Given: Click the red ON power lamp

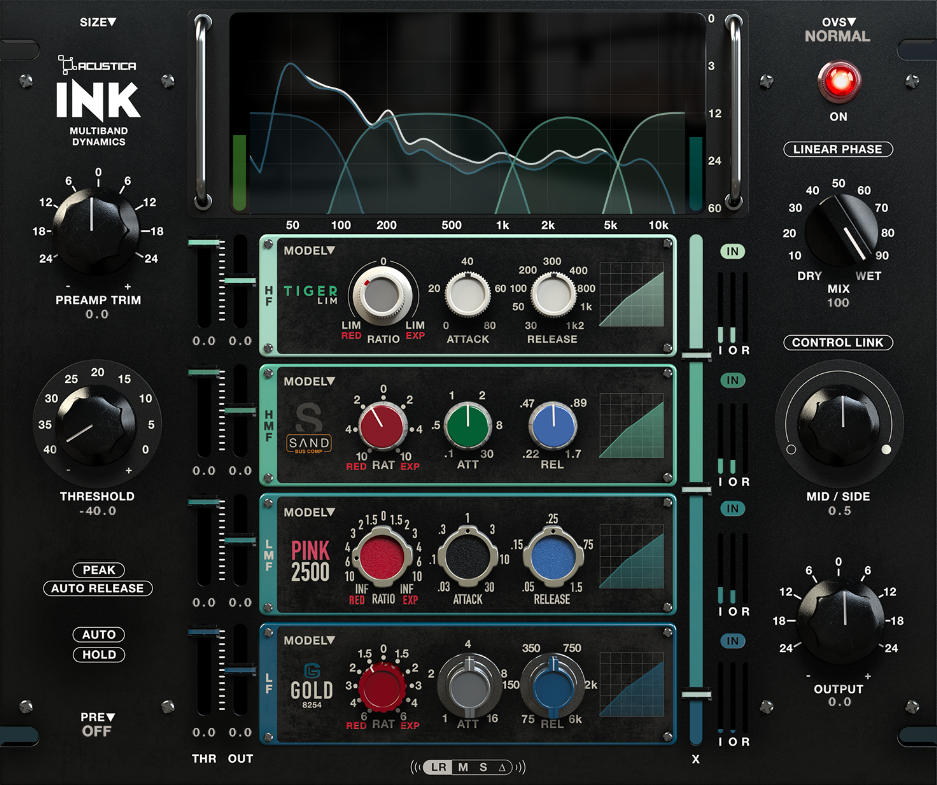Looking at the screenshot, I should (838, 81).
